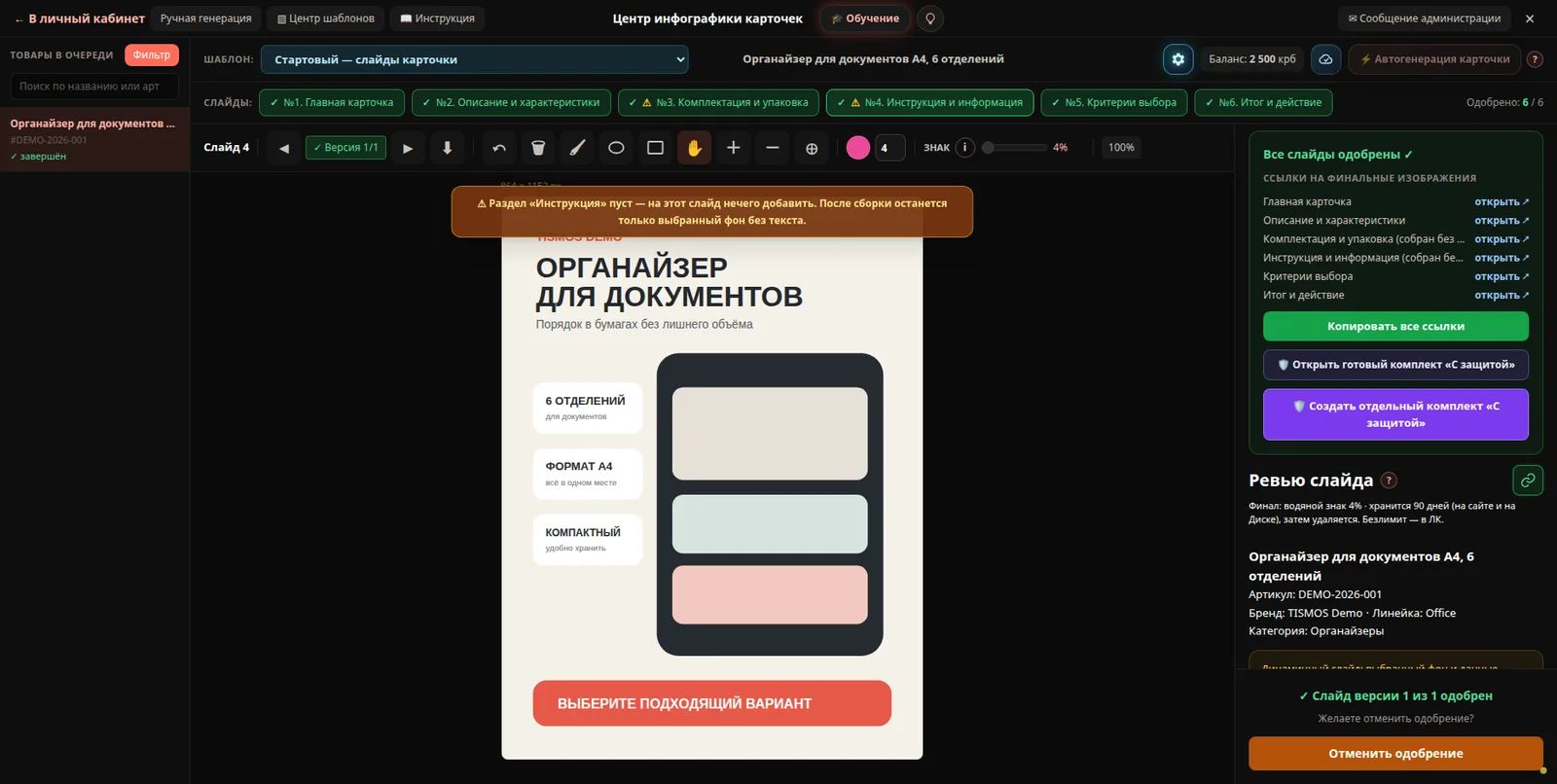Image resolution: width=1557 pixels, height=784 pixels.
Task: Zoom out with the minus icon
Action: click(773, 148)
